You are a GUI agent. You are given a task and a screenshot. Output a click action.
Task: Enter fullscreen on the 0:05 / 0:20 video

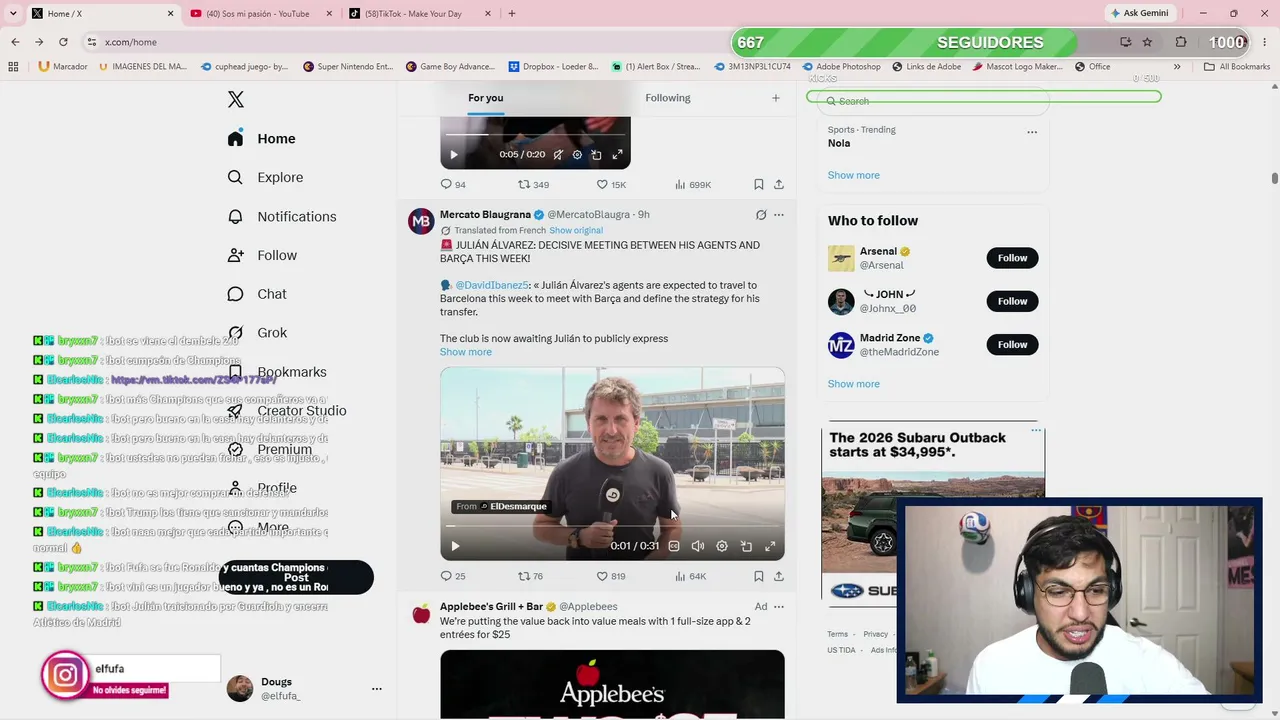coord(617,154)
